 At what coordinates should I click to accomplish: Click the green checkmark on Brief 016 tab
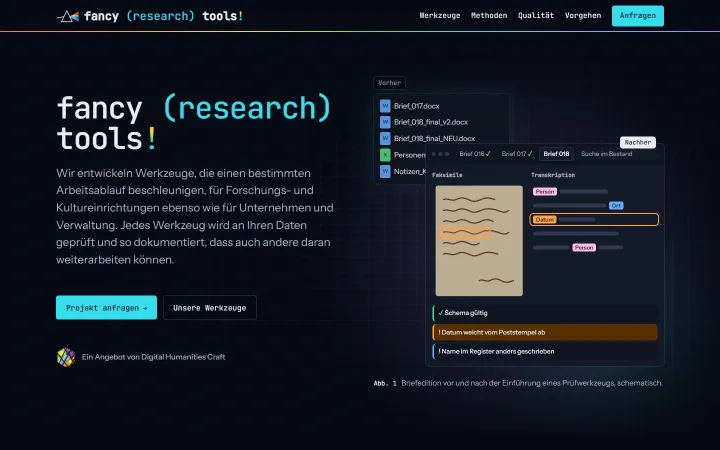(x=488, y=154)
